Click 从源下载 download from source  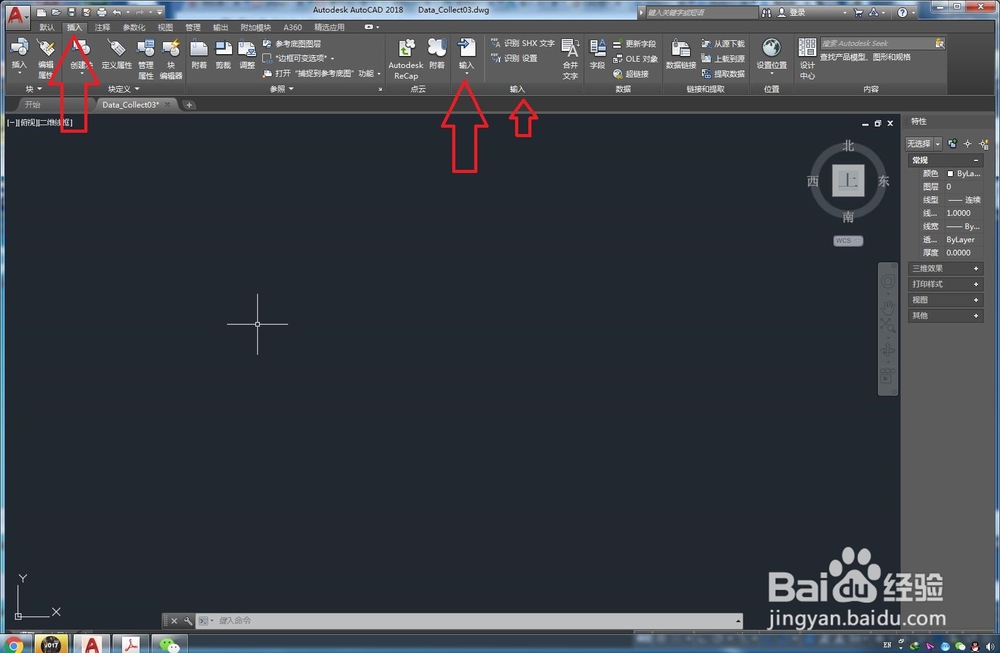(723, 43)
